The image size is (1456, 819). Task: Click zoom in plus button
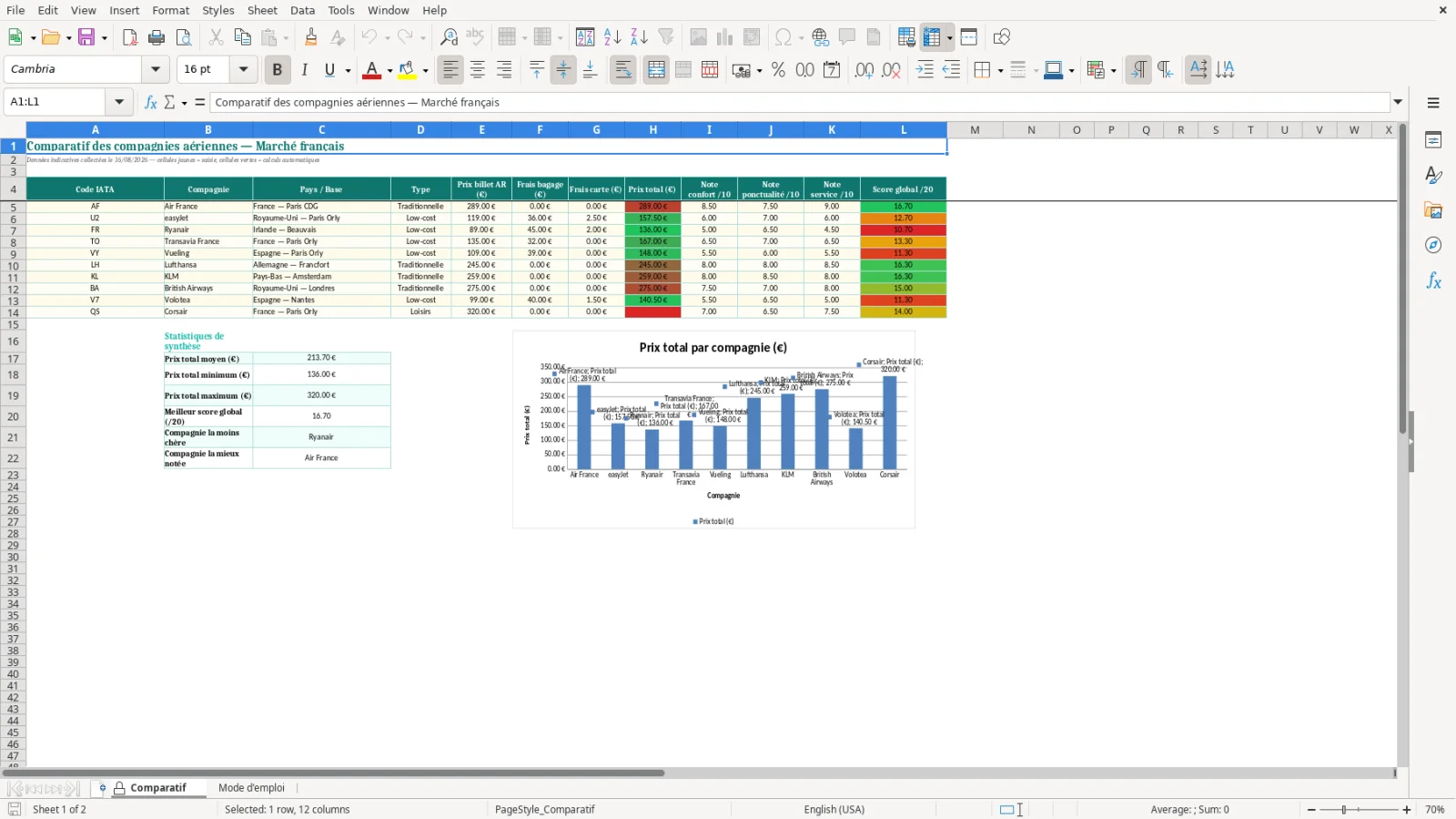click(1407, 810)
